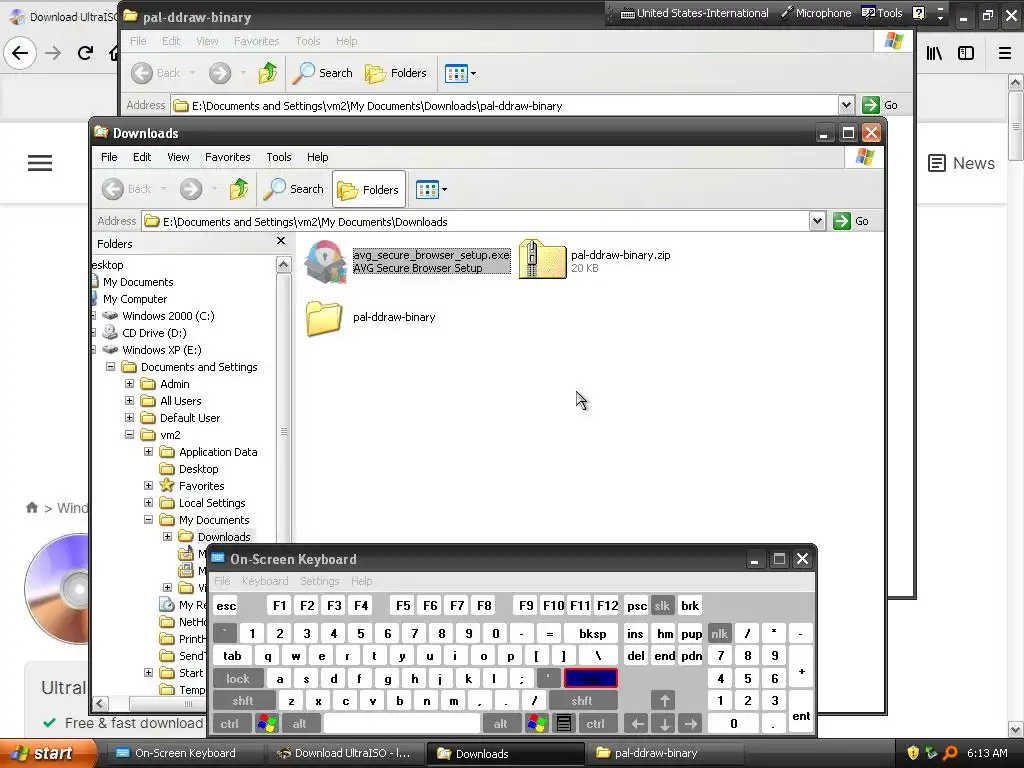
Task: Select My Computer in the folder tree
Action: coord(135,299)
